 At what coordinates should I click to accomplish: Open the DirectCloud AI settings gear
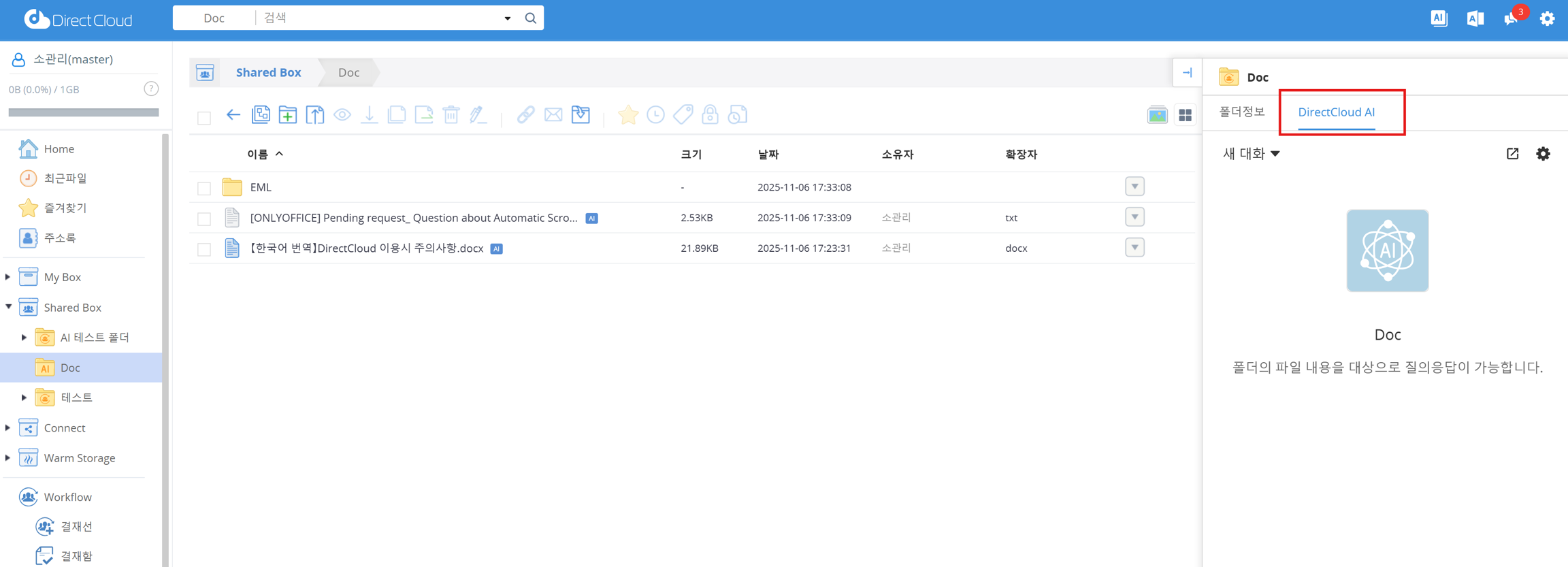click(x=1543, y=154)
